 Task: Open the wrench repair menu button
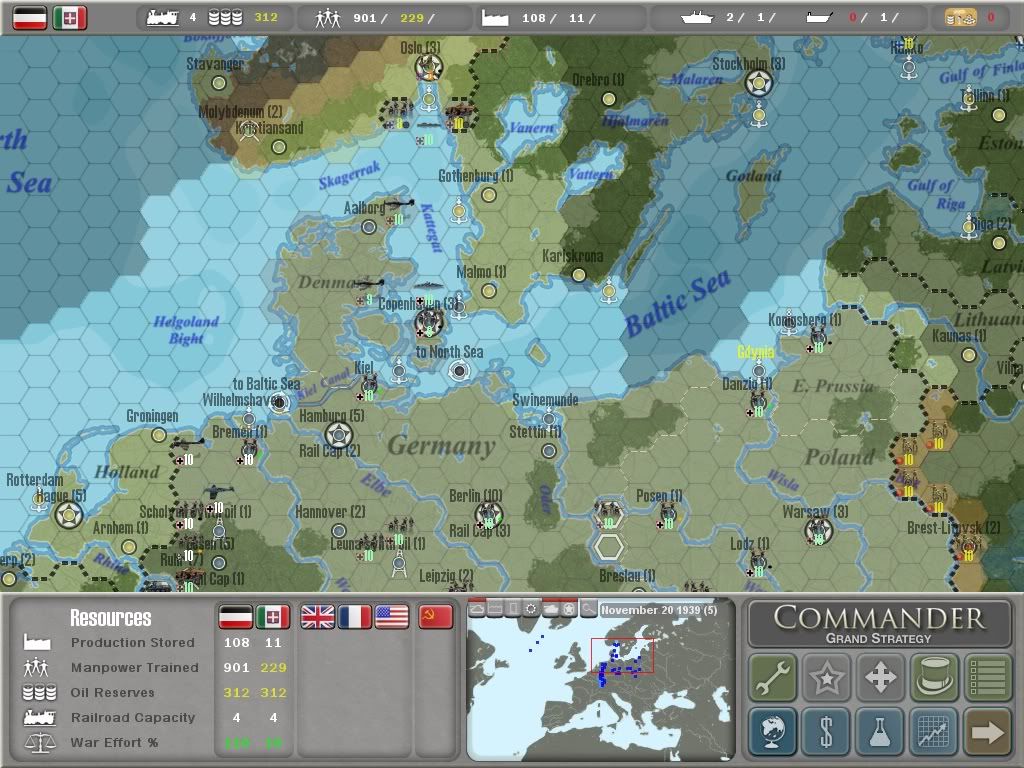(x=773, y=677)
